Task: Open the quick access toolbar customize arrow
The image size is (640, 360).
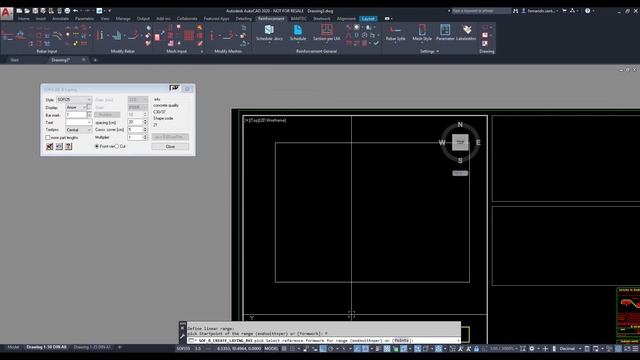Action: tap(109, 11)
